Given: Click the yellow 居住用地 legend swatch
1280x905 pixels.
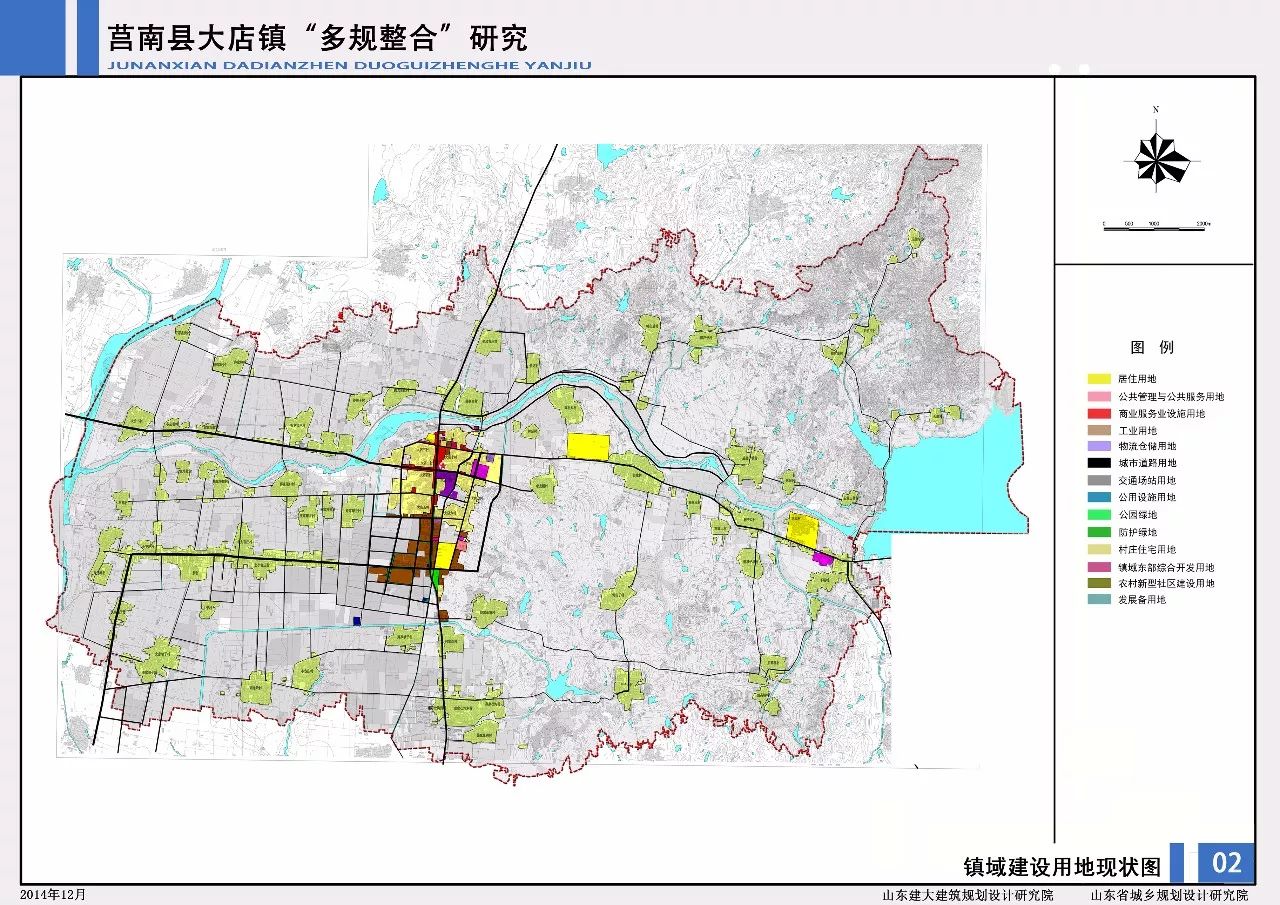Looking at the screenshot, I should point(1100,380).
